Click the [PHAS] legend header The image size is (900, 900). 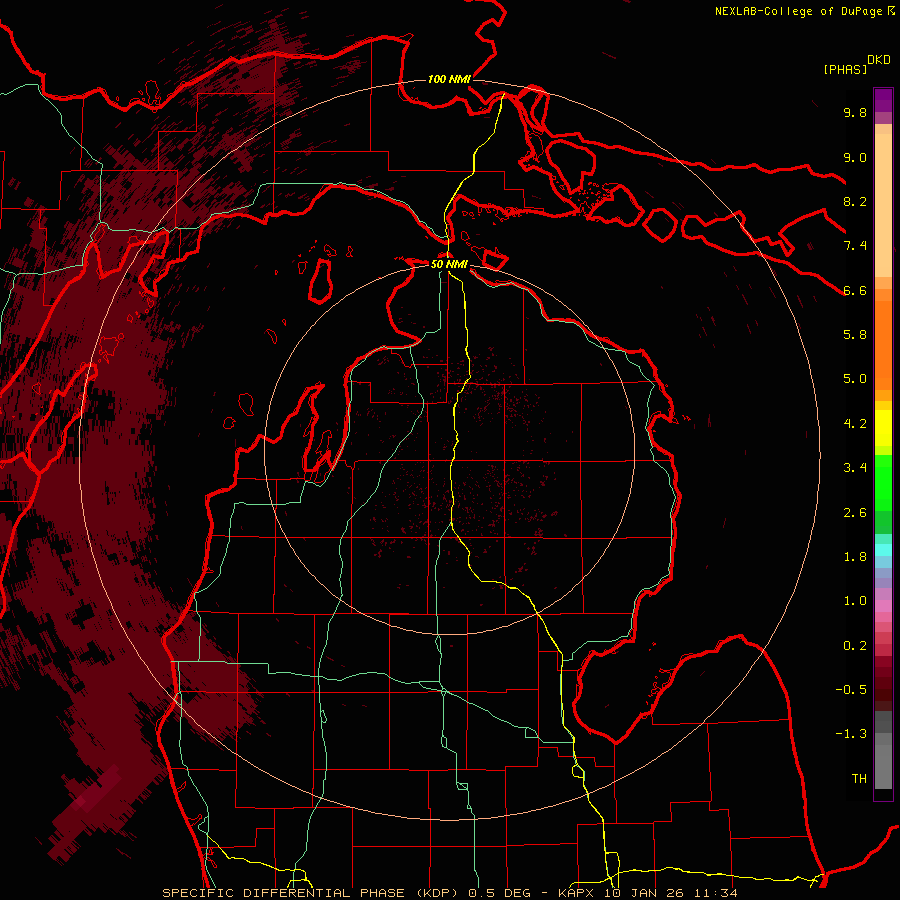(845, 70)
